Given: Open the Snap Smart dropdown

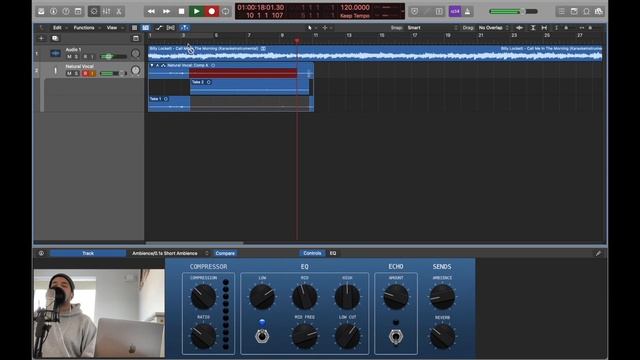Looking at the screenshot, I should click(432, 28).
